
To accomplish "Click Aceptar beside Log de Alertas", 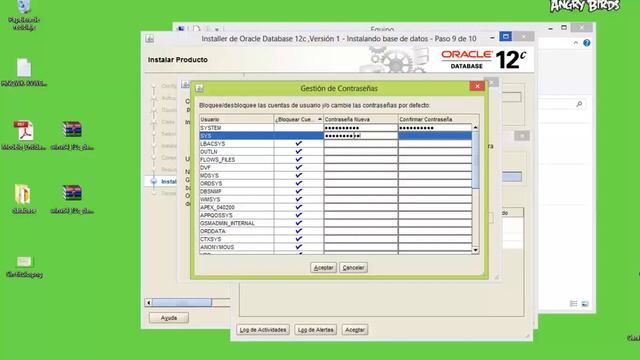I will coord(355,330).
